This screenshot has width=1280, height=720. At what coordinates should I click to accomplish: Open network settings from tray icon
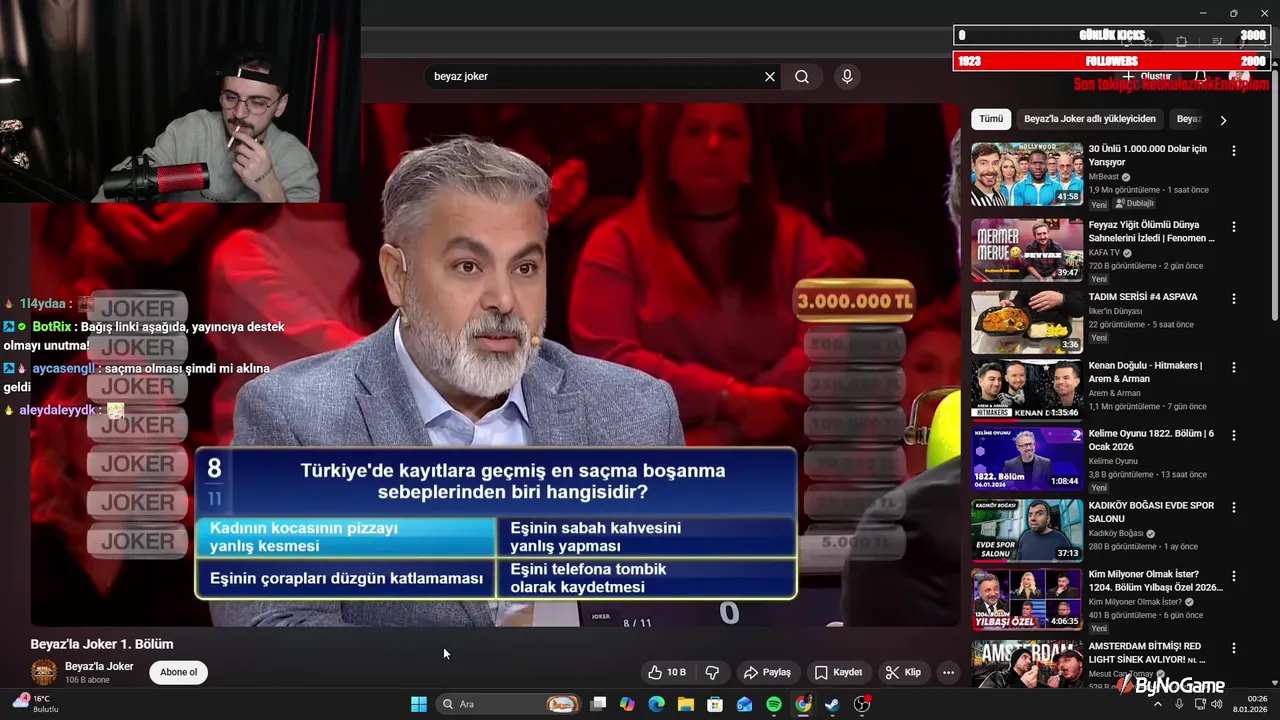(1201, 704)
